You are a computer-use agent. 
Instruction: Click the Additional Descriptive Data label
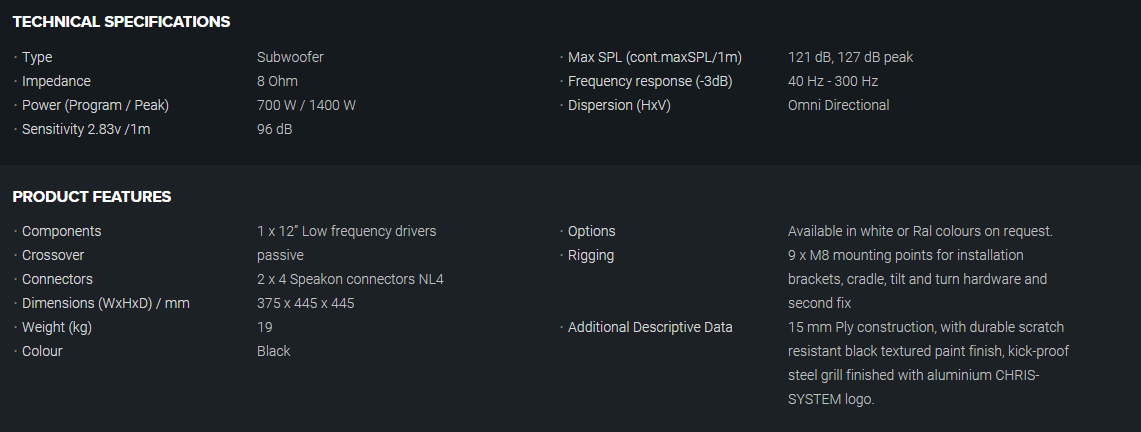click(650, 327)
